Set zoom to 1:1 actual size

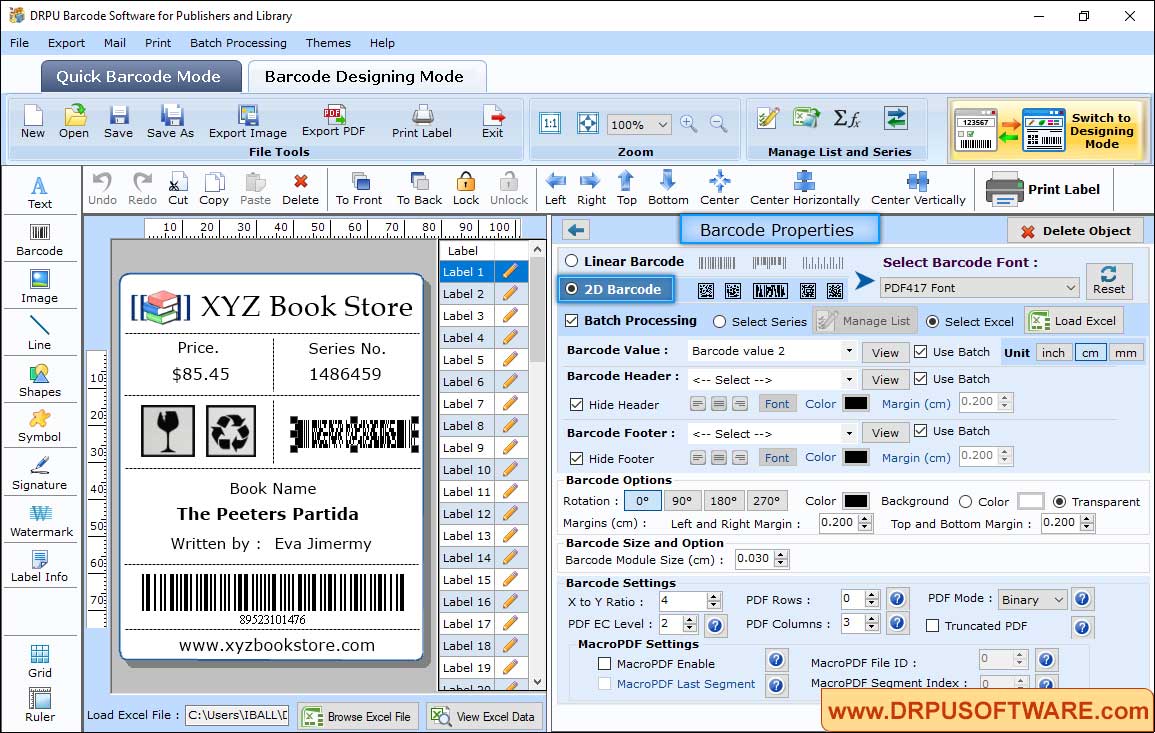pyautogui.click(x=550, y=123)
